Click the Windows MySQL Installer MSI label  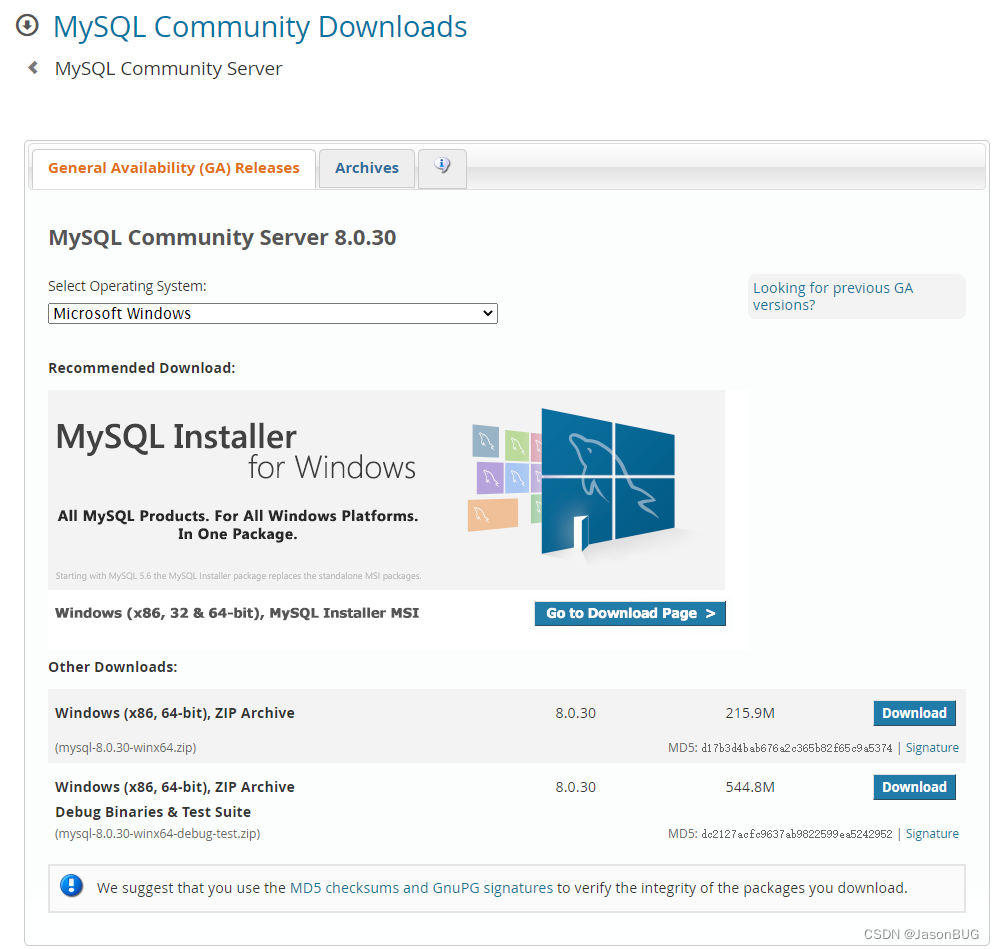point(237,613)
